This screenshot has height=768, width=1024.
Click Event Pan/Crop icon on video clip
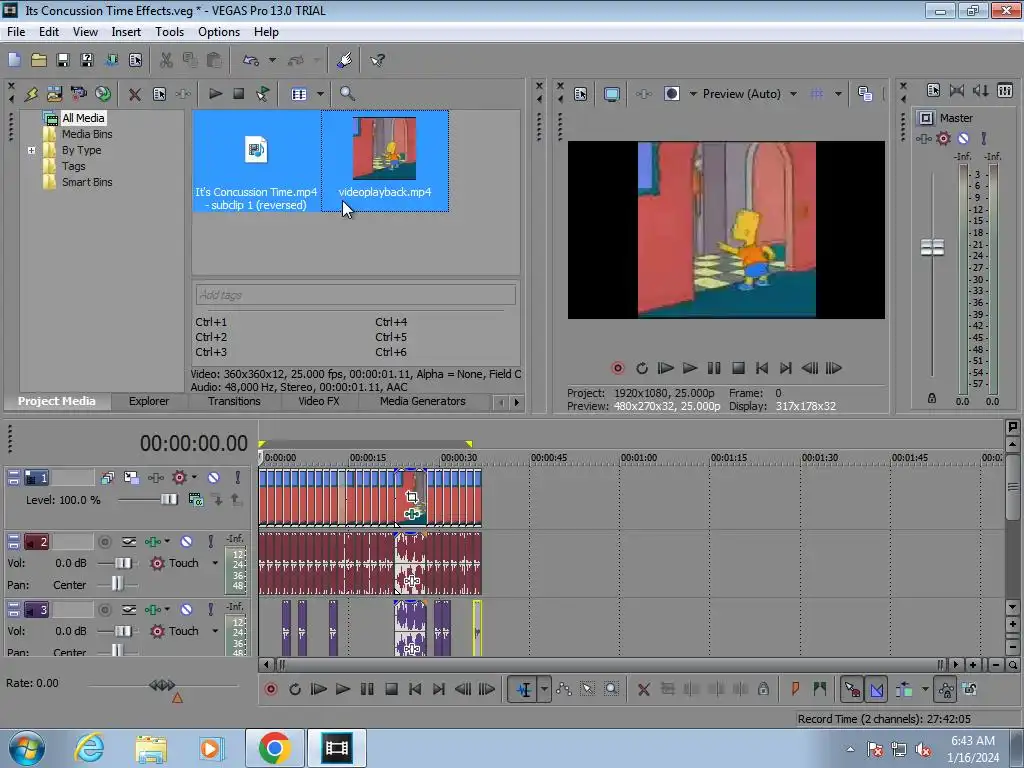point(411,497)
